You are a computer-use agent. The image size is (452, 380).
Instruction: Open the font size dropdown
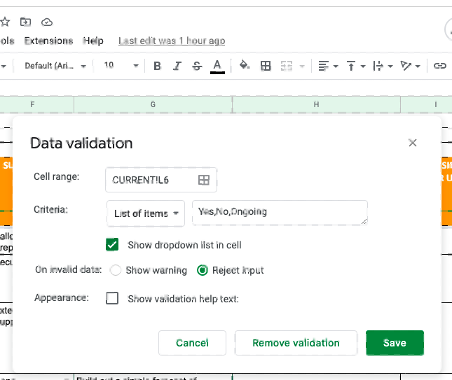point(121,66)
